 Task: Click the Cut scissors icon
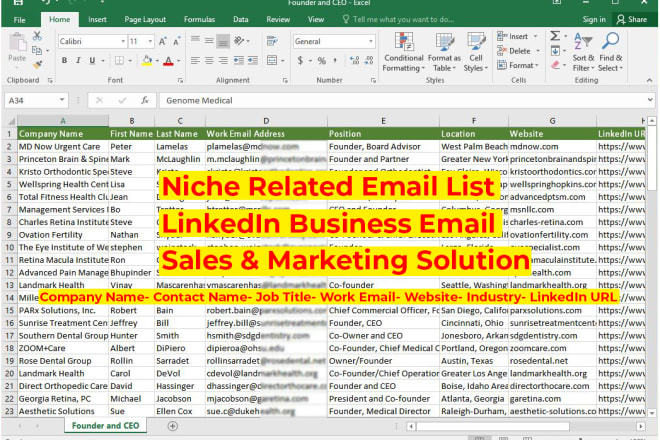pyautogui.click(x=37, y=36)
